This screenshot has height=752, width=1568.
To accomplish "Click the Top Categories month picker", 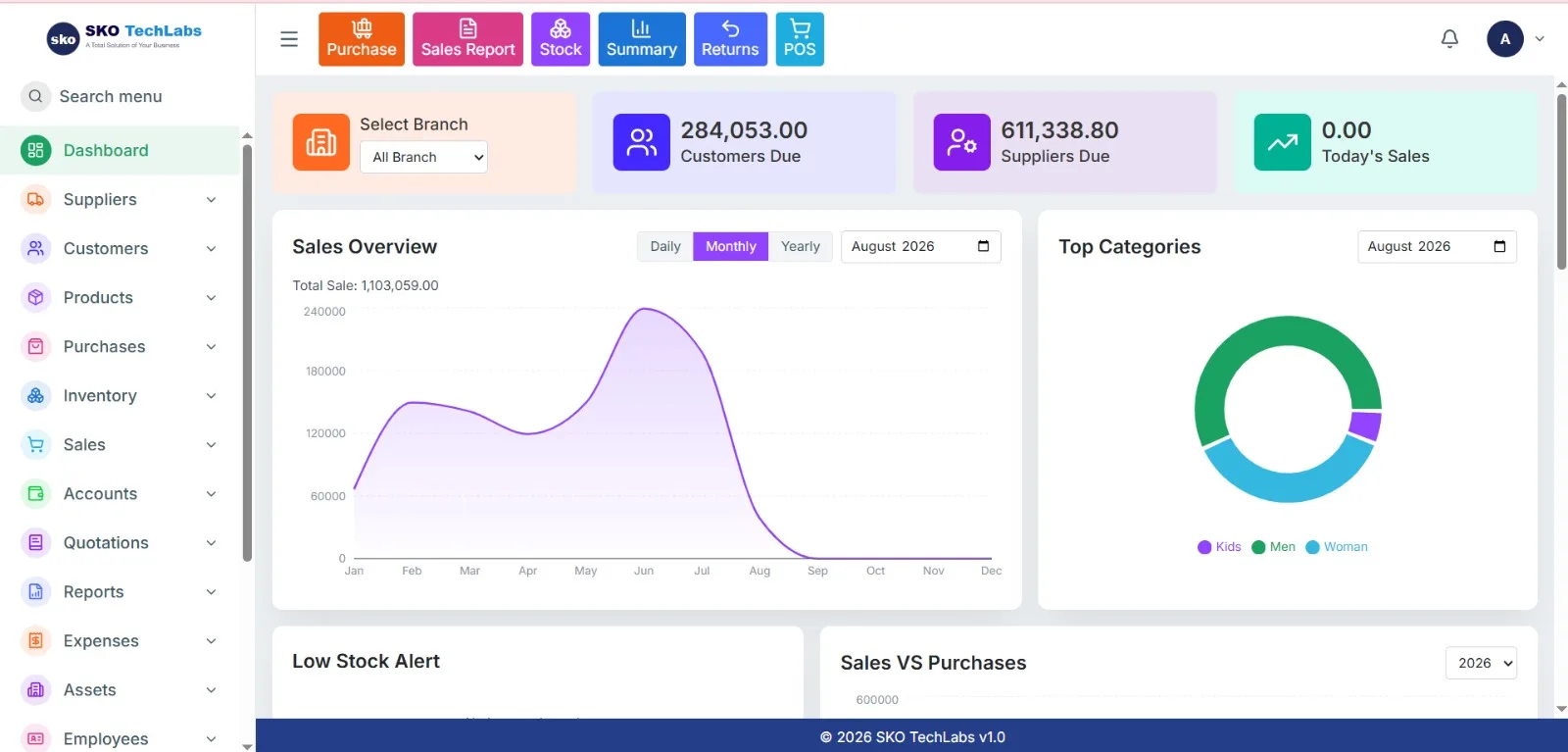I will tap(1437, 246).
